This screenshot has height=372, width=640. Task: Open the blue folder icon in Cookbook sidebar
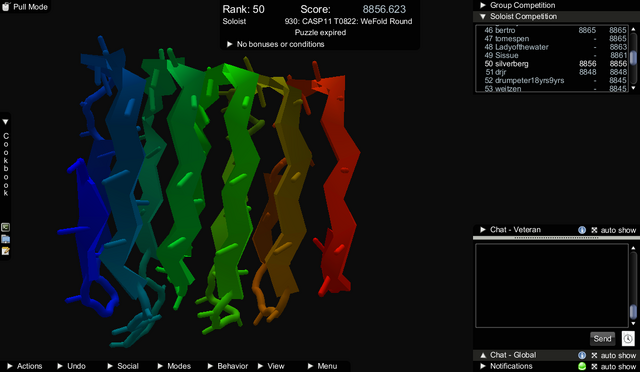point(5,239)
